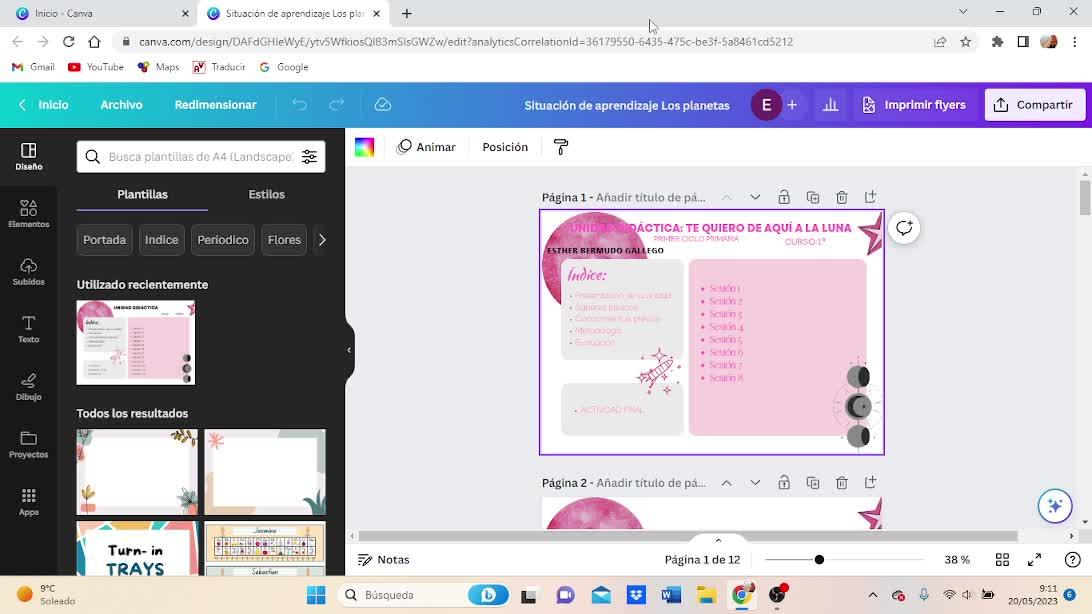This screenshot has height=614, width=1092.
Task: Expand the page thumbnails strip
Action: pyautogui.click(x=718, y=540)
